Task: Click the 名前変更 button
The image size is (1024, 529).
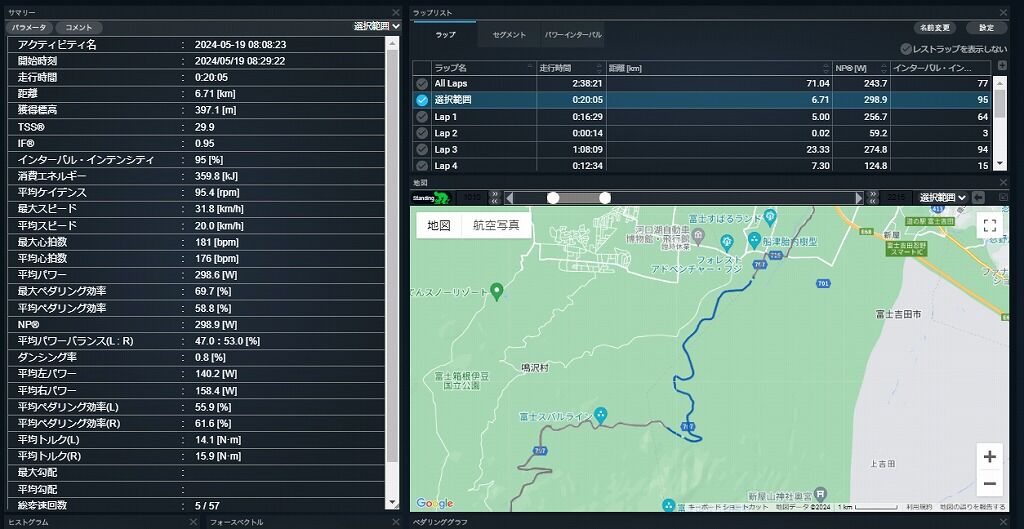Action: (x=935, y=28)
